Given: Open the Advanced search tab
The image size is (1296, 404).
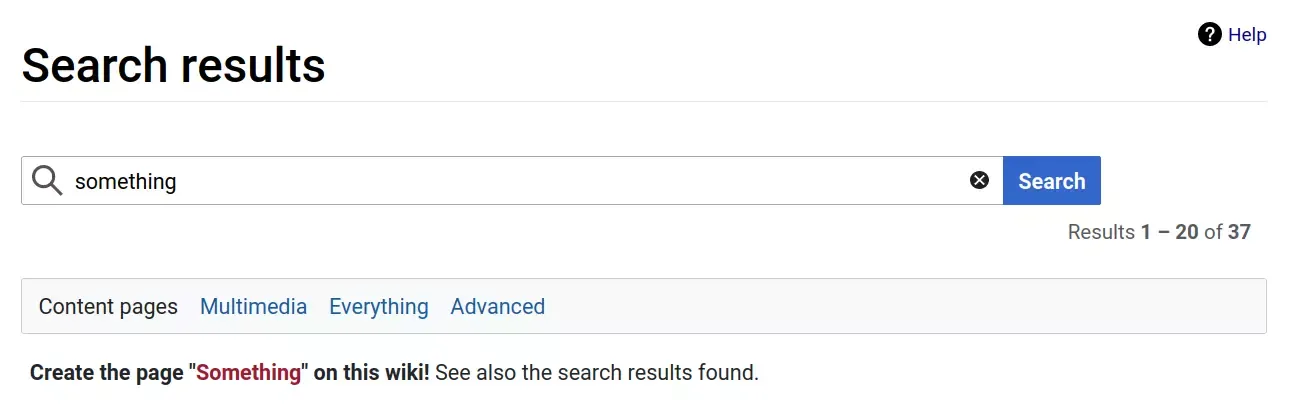Looking at the screenshot, I should 497,307.
